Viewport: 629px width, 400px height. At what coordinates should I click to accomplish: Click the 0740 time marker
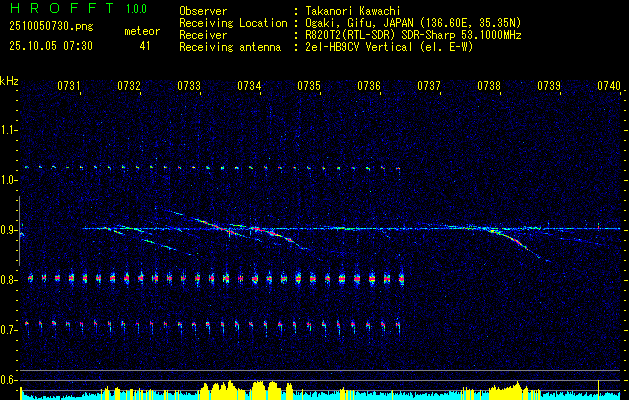point(608,87)
